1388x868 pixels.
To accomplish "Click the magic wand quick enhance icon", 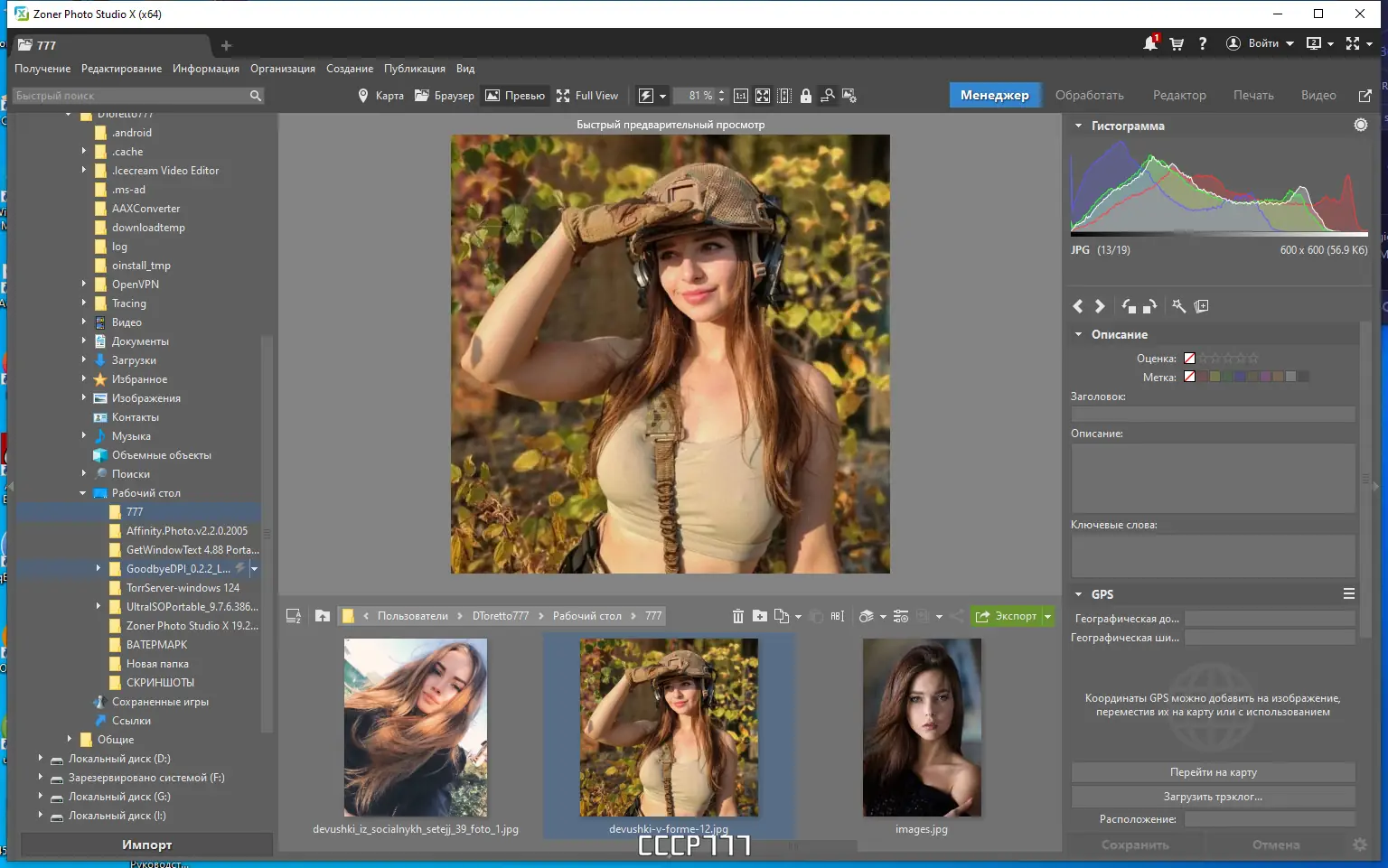I will pos(1178,307).
